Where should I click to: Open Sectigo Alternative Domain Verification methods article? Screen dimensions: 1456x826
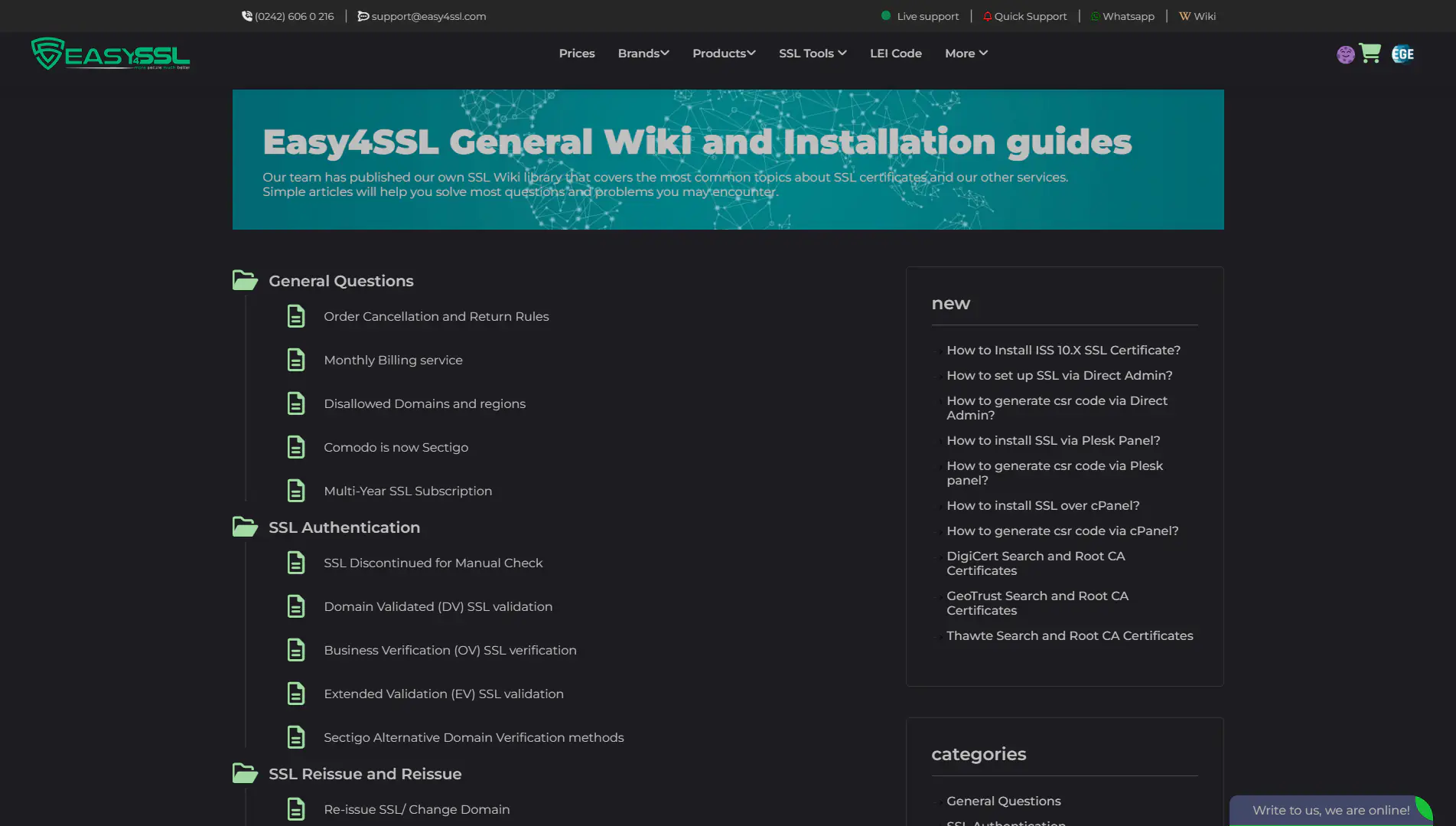(474, 737)
